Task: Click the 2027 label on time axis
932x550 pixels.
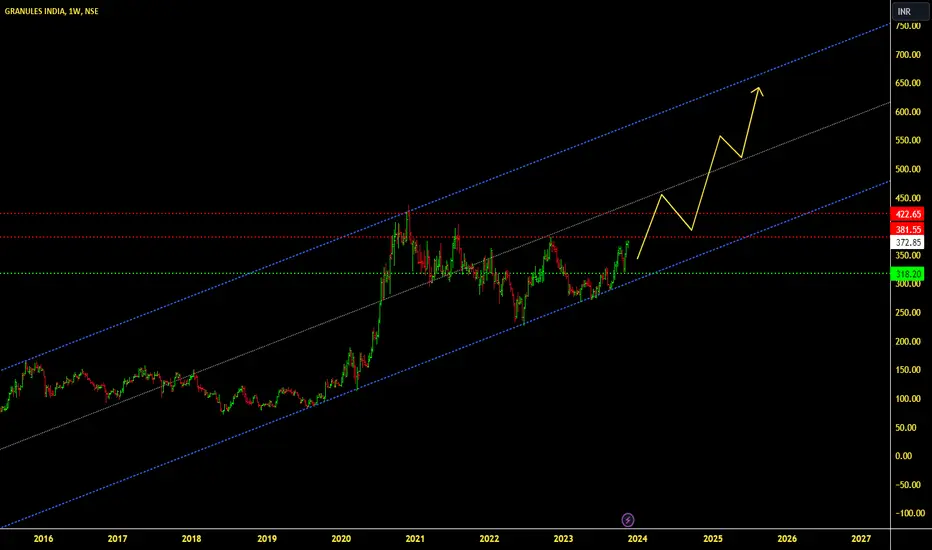Action: coord(861,539)
